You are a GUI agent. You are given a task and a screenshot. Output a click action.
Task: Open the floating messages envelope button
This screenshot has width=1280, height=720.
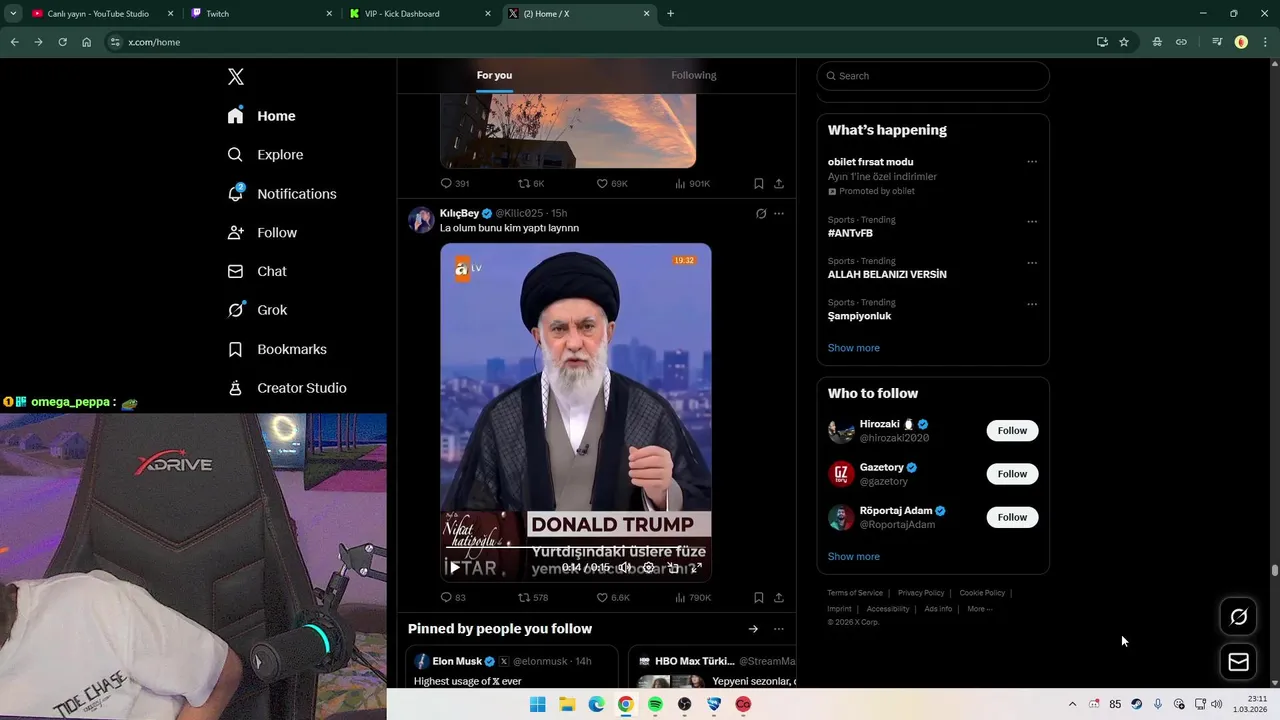(x=1238, y=662)
